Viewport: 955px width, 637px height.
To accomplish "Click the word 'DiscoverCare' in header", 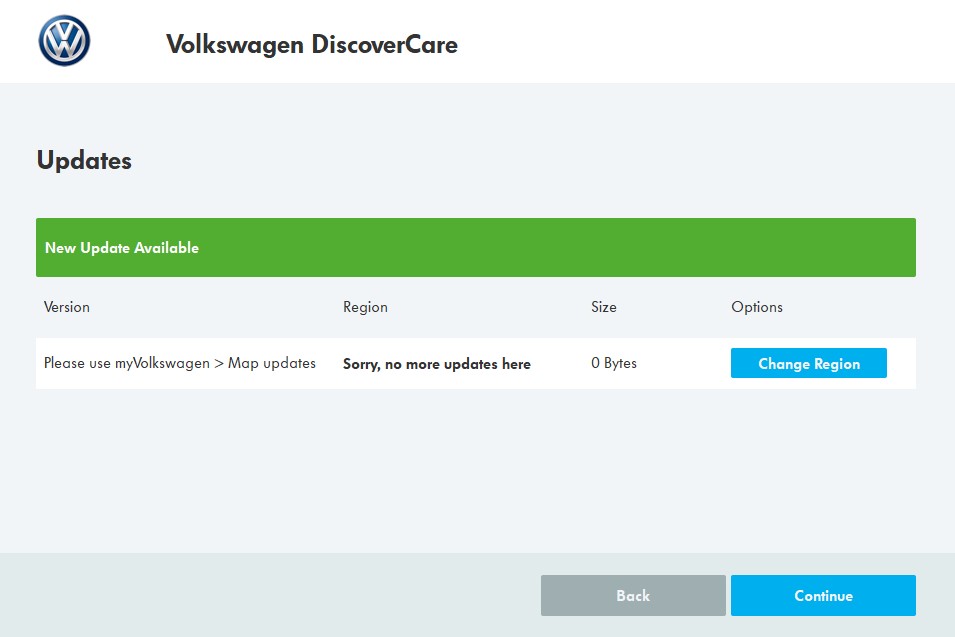I will [x=384, y=44].
